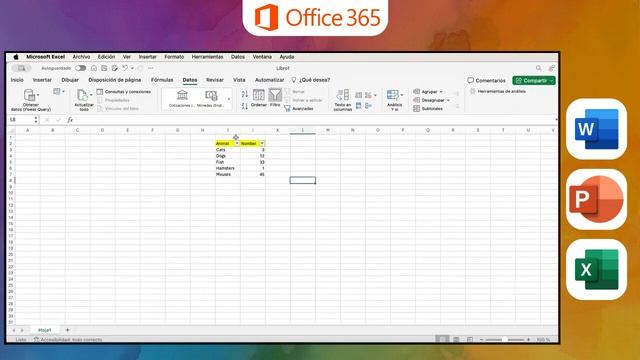Switch to the Automatizar ribbon tab
The height and width of the screenshot is (360, 640).
[269, 80]
